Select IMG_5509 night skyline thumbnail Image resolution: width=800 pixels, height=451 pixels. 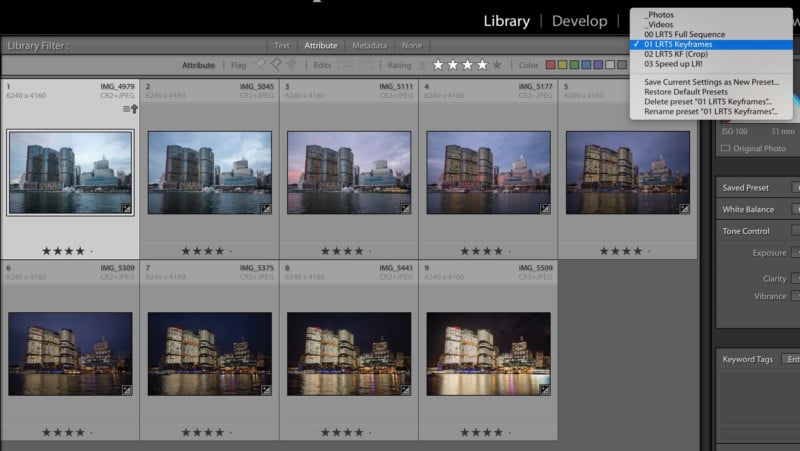pyautogui.click(x=488, y=354)
